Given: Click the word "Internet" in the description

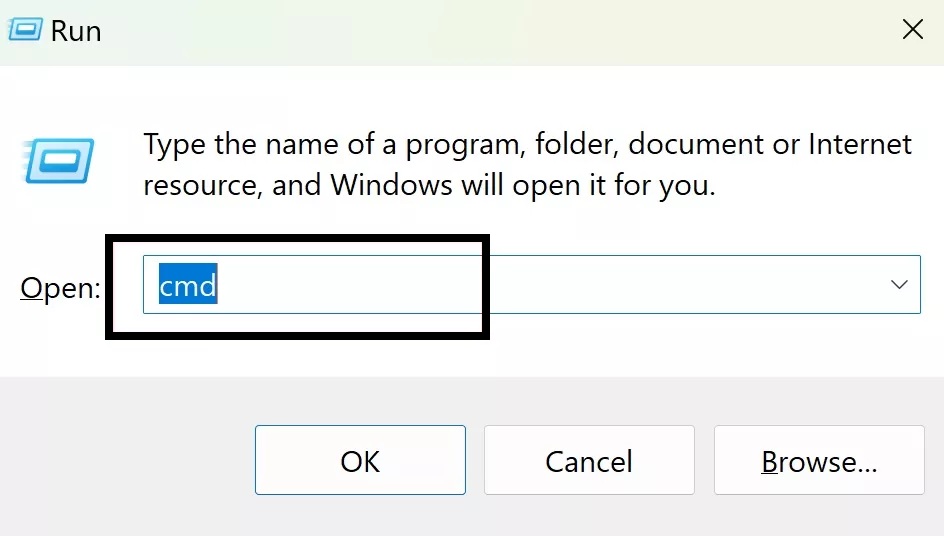Looking at the screenshot, I should pos(860,145).
